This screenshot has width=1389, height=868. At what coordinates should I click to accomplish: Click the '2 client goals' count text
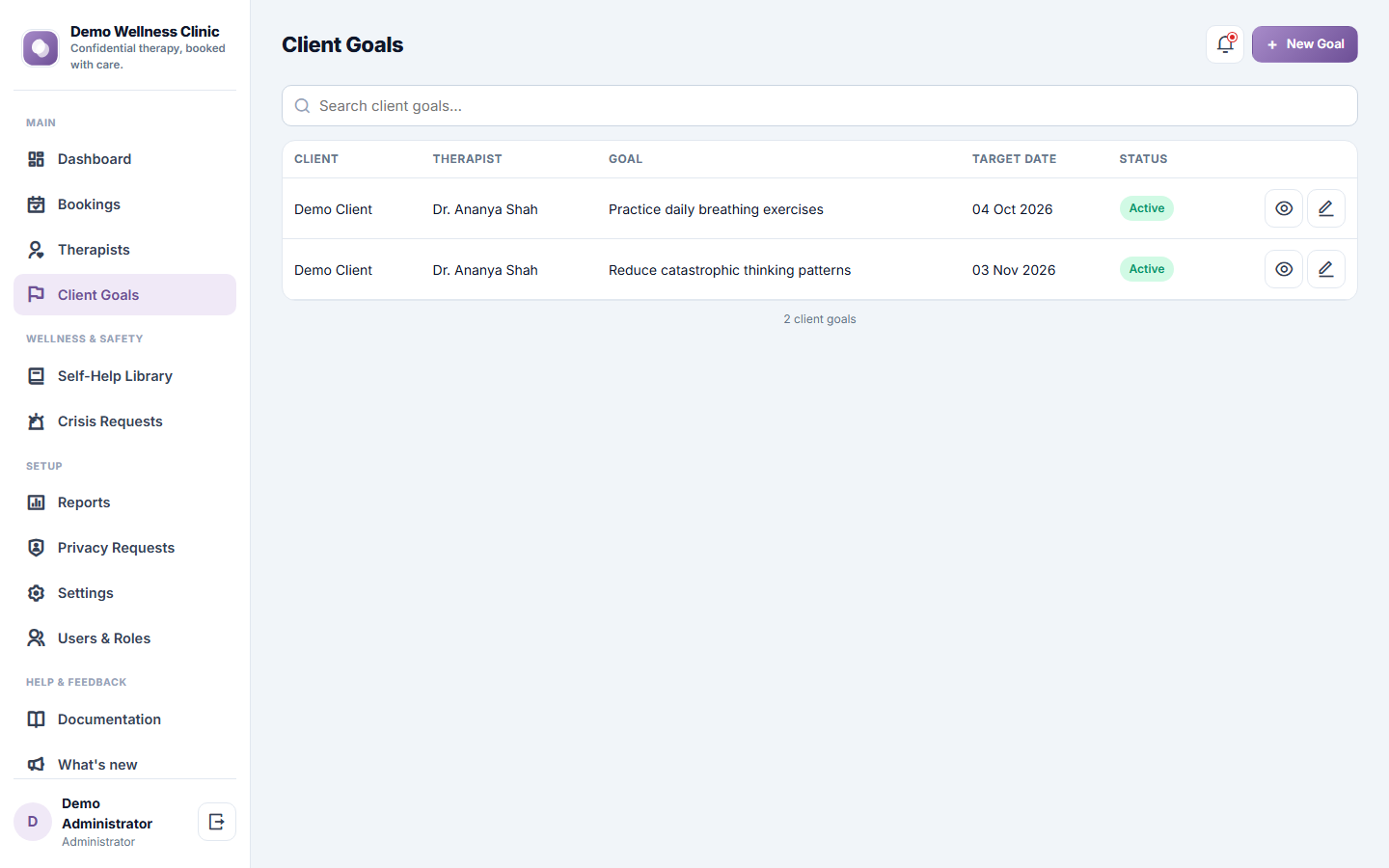819,319
